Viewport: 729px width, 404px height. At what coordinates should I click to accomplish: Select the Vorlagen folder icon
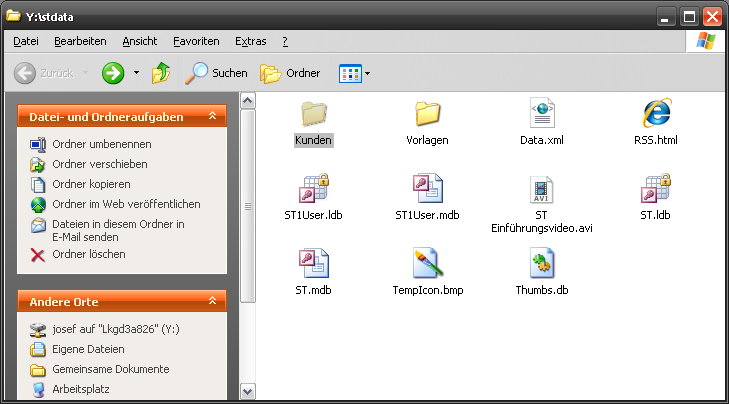[x=427, y=113]
